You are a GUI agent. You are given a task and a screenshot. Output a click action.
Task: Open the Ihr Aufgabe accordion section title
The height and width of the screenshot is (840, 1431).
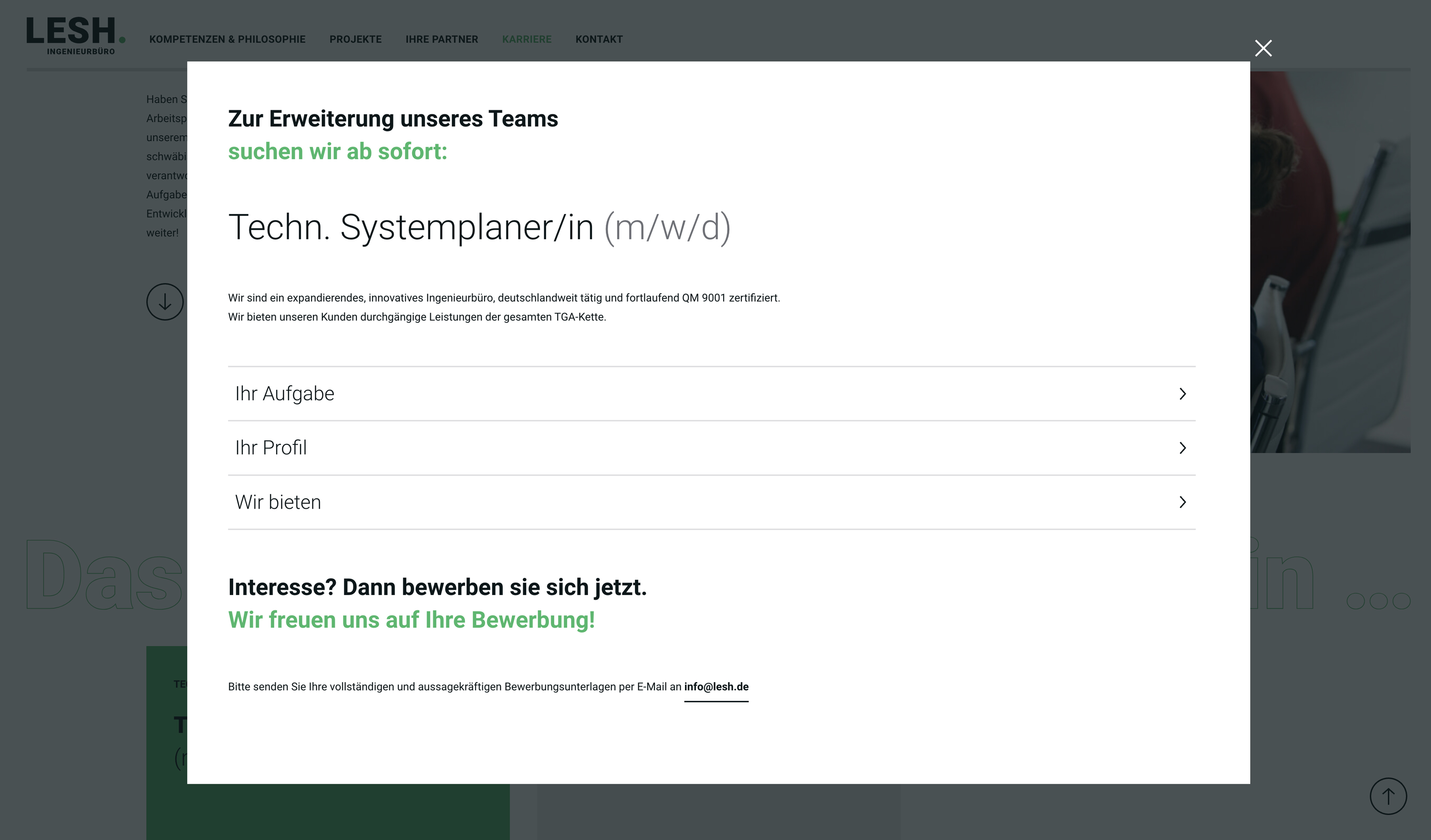[284, 394]
